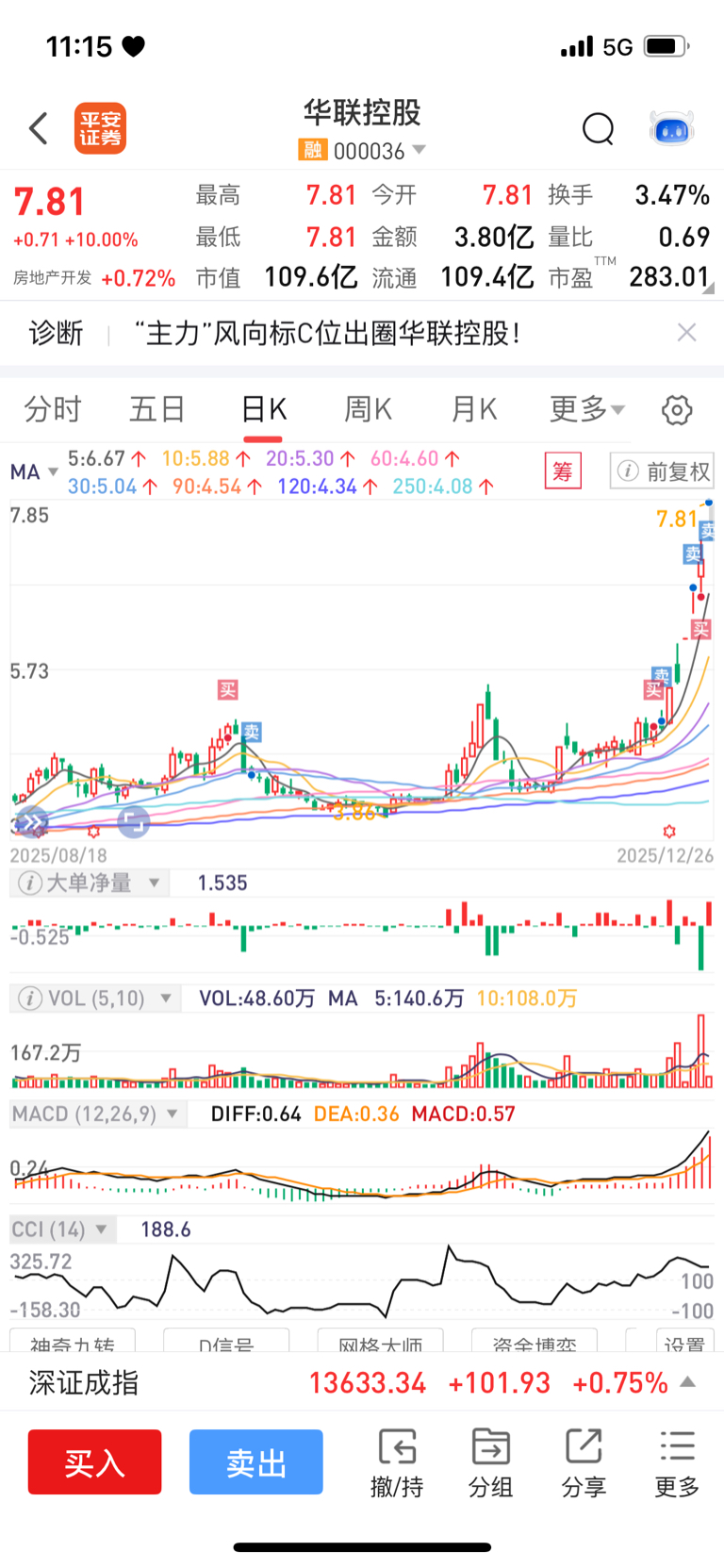The image size is (724, 1568).
Task: Tap the red 买入 buy button
Action: 94,1462
